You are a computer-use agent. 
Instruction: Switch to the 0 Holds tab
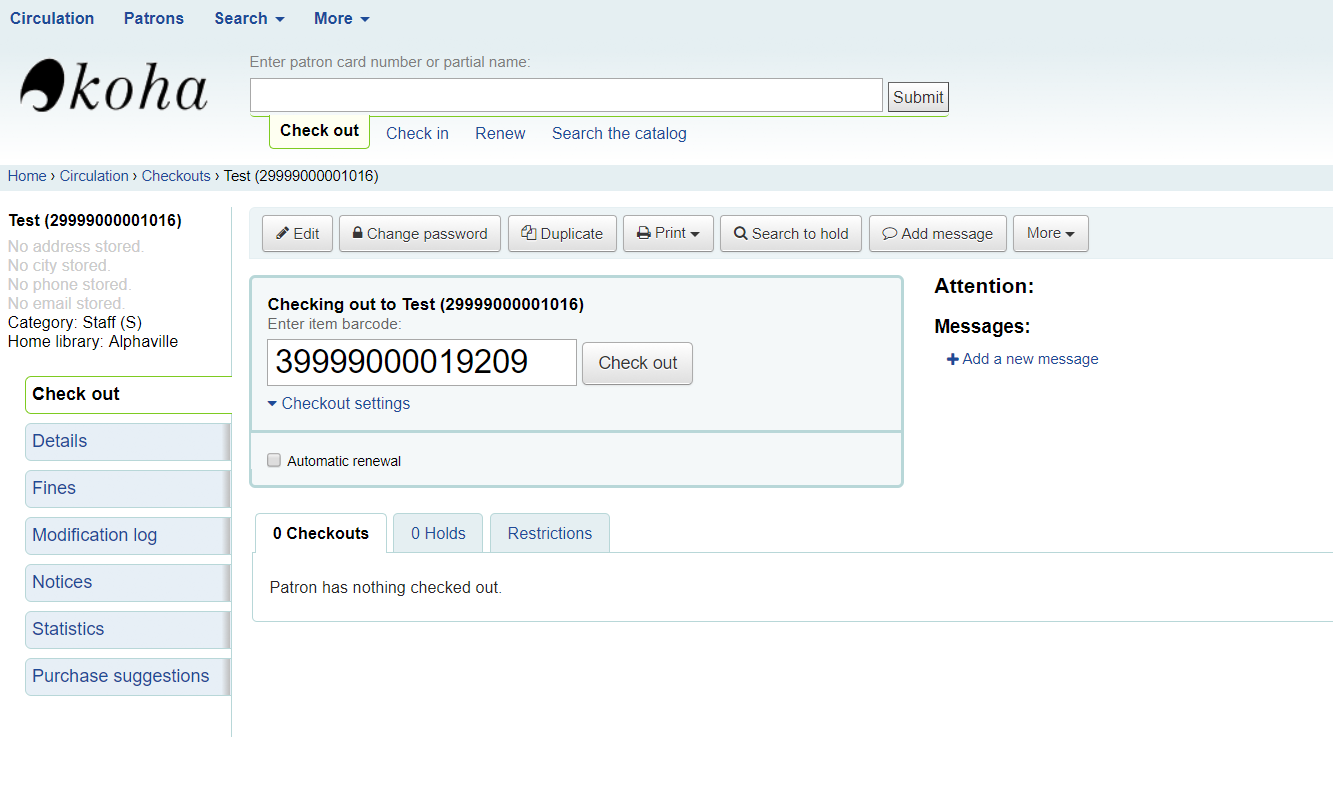pyautogui.click(x=438, y=534)
